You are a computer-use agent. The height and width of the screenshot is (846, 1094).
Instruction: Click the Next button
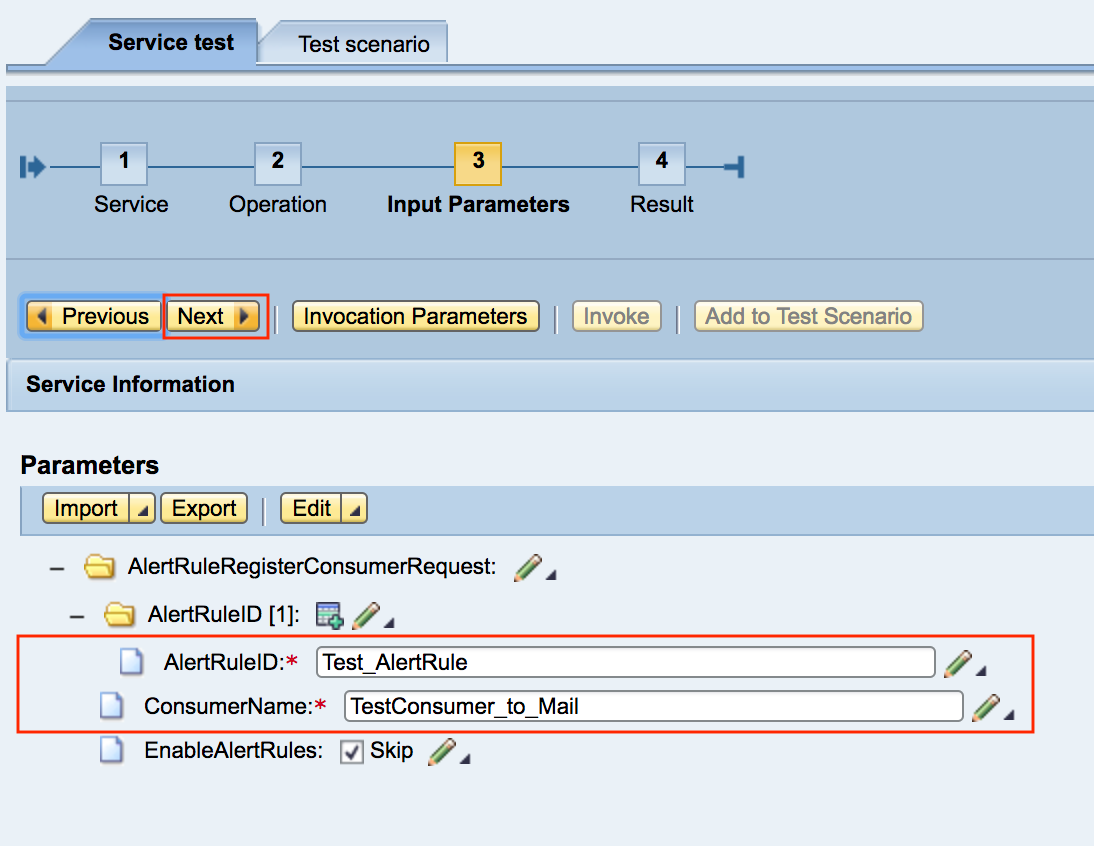[213, 316]
